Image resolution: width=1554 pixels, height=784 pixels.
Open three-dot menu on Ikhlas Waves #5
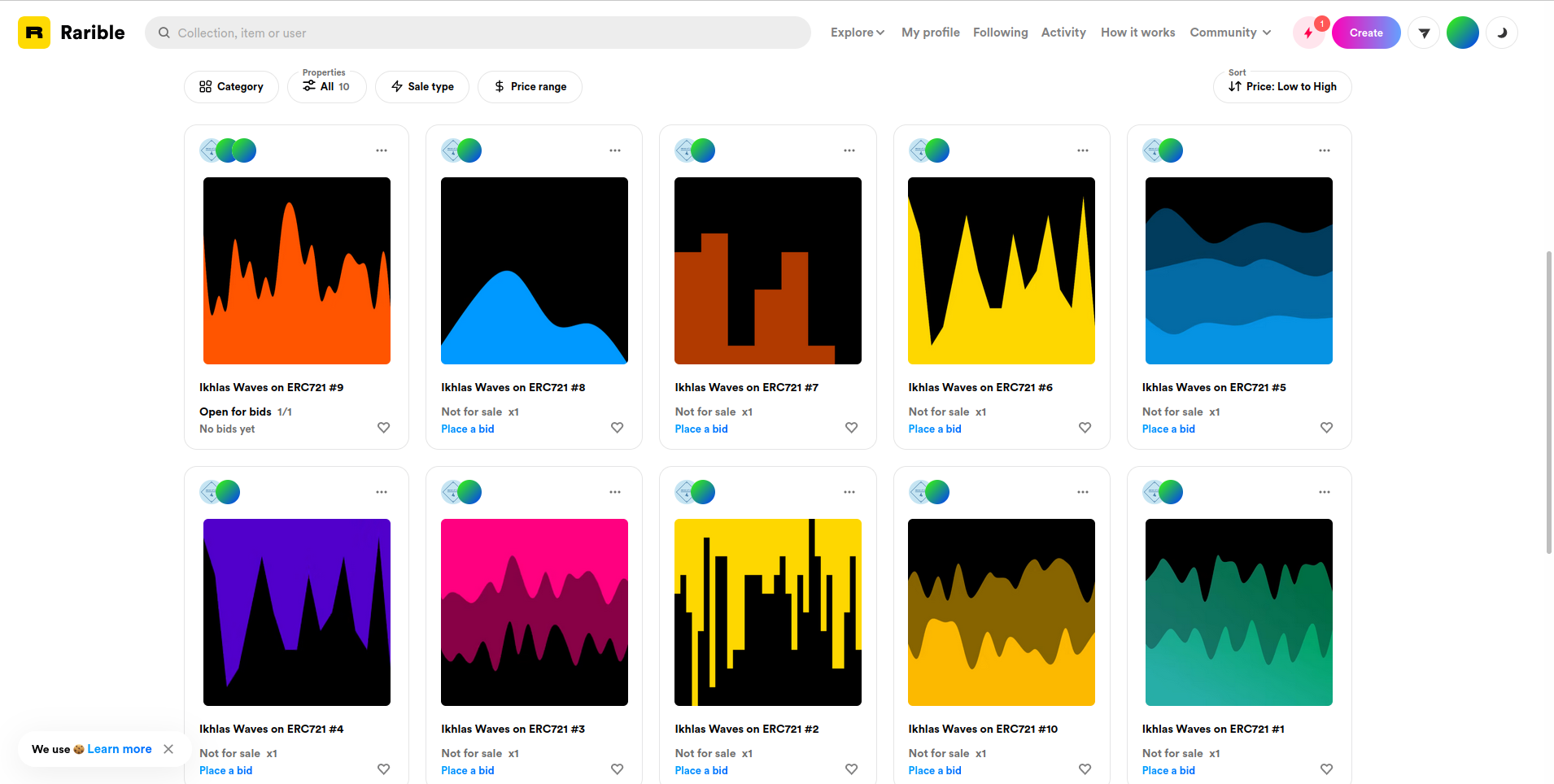pos(1325,150)
